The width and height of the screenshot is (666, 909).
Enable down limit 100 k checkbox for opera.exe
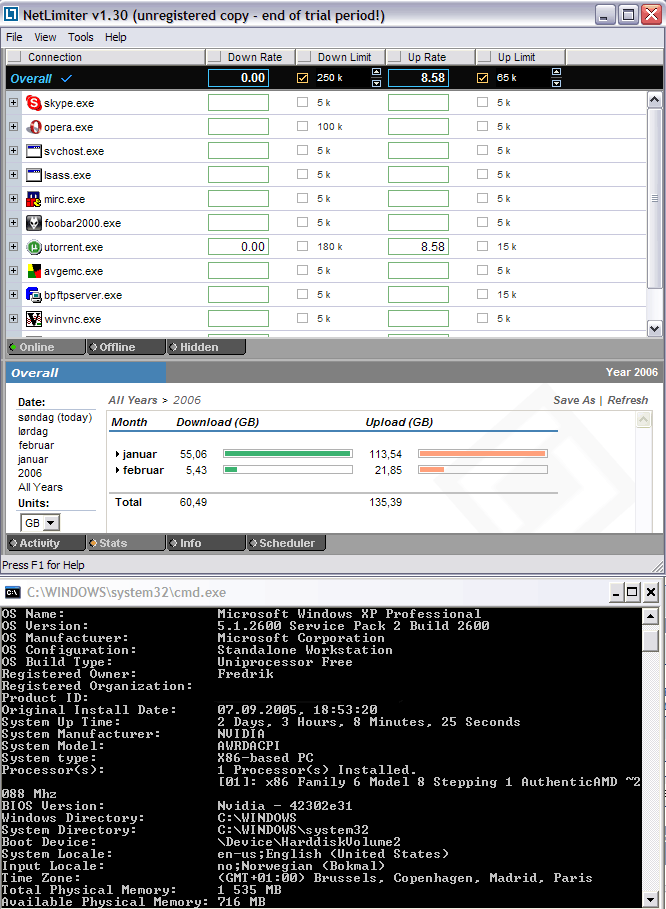click(302, 126)
